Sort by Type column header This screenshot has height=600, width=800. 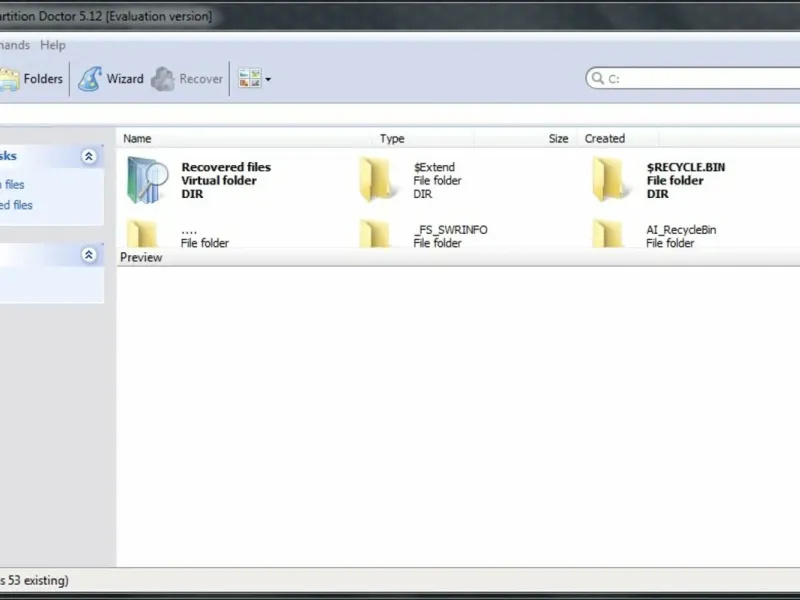(392, 138)
